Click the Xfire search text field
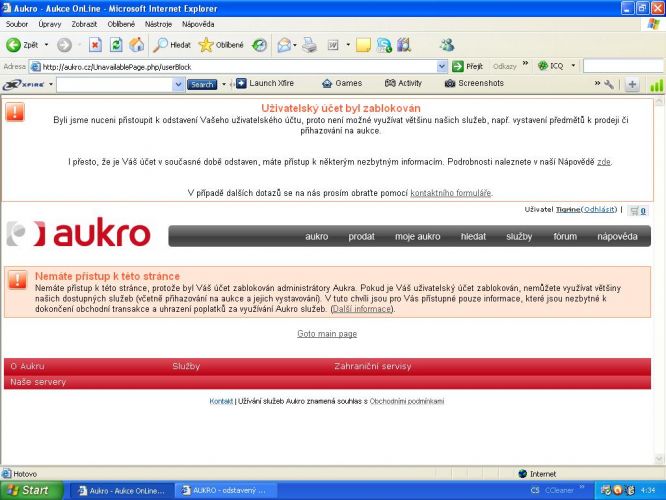666x500 pixels. (115, 85)
